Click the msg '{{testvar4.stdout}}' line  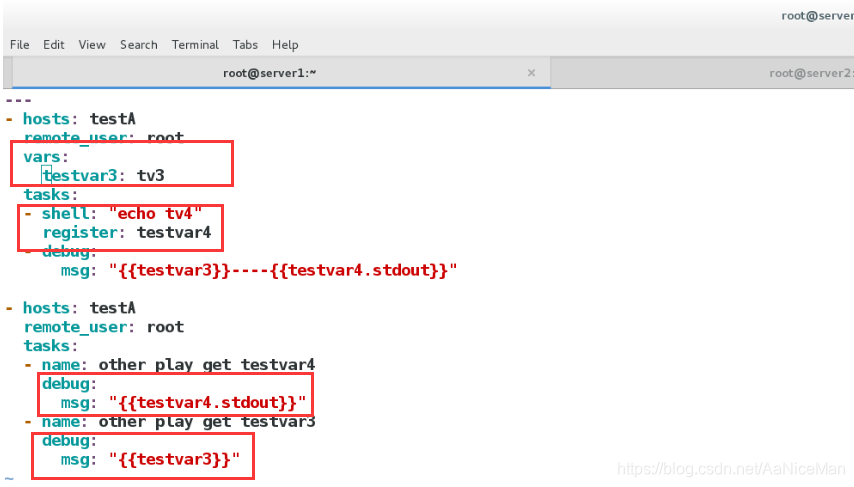pos(183,403)
